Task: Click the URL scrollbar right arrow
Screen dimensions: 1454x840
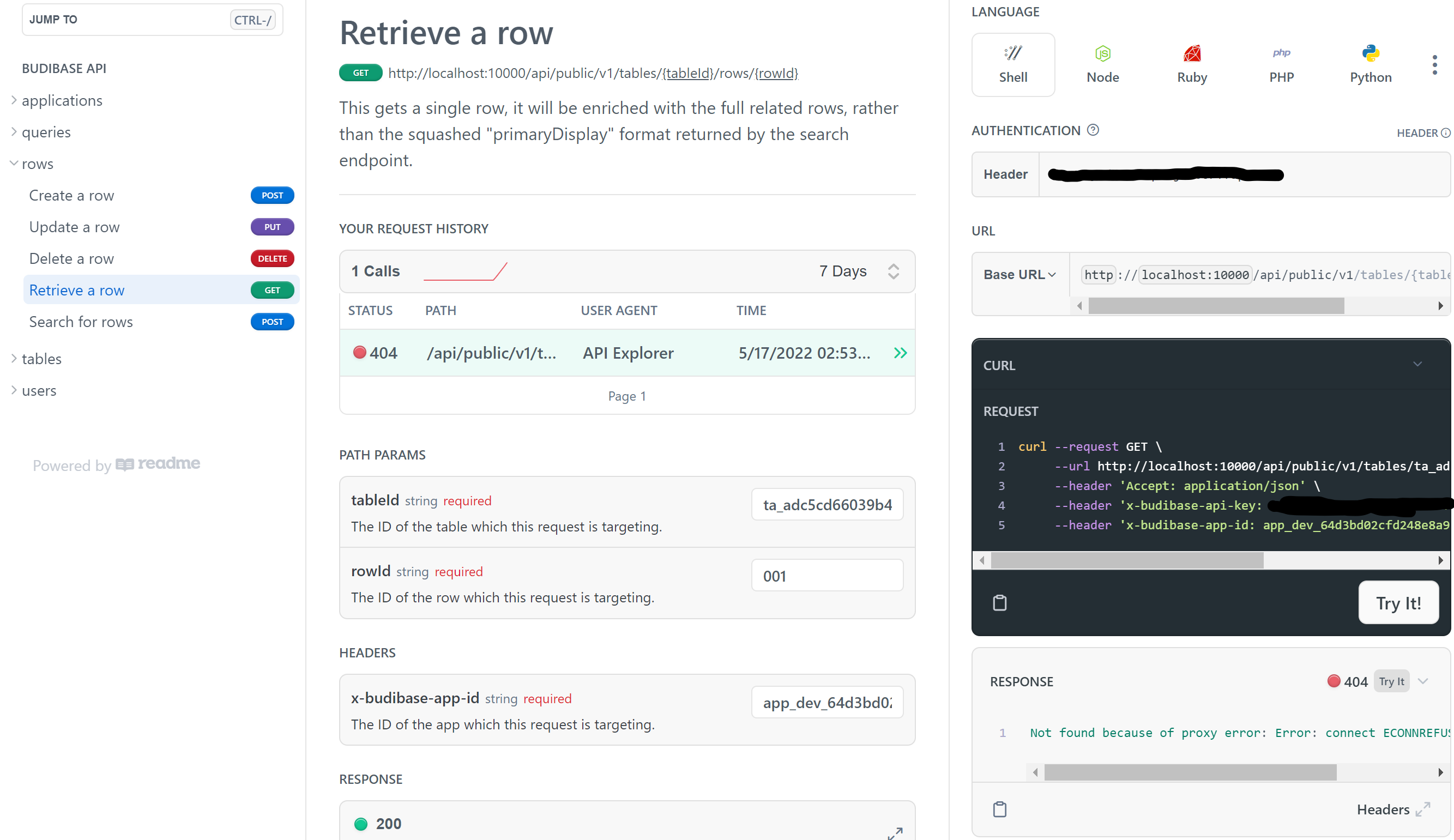Action: tap(1441, 306)
